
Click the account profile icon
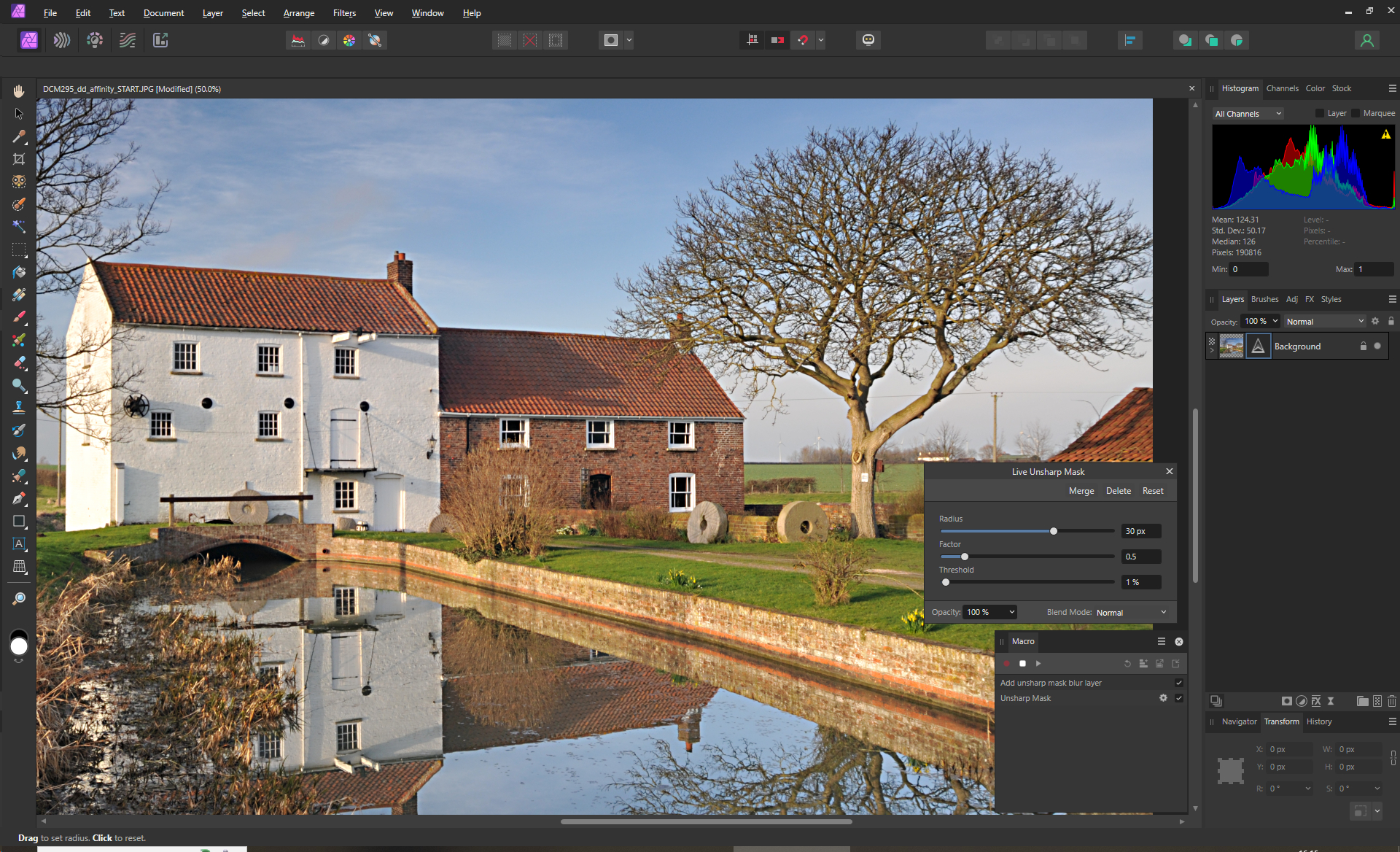click(1367, 40)
